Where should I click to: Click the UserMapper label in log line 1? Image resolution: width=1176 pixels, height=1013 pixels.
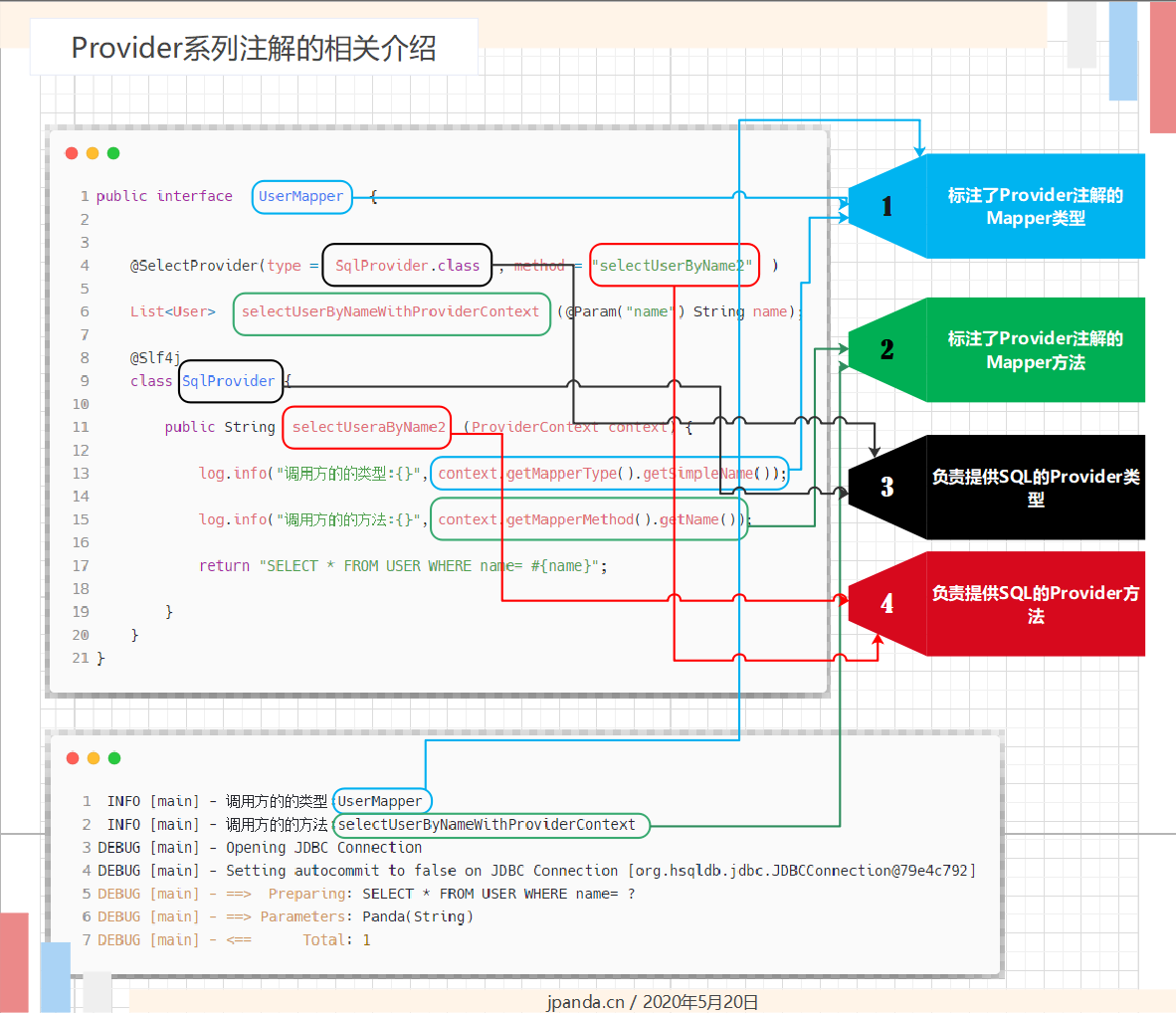click(382, 800)
